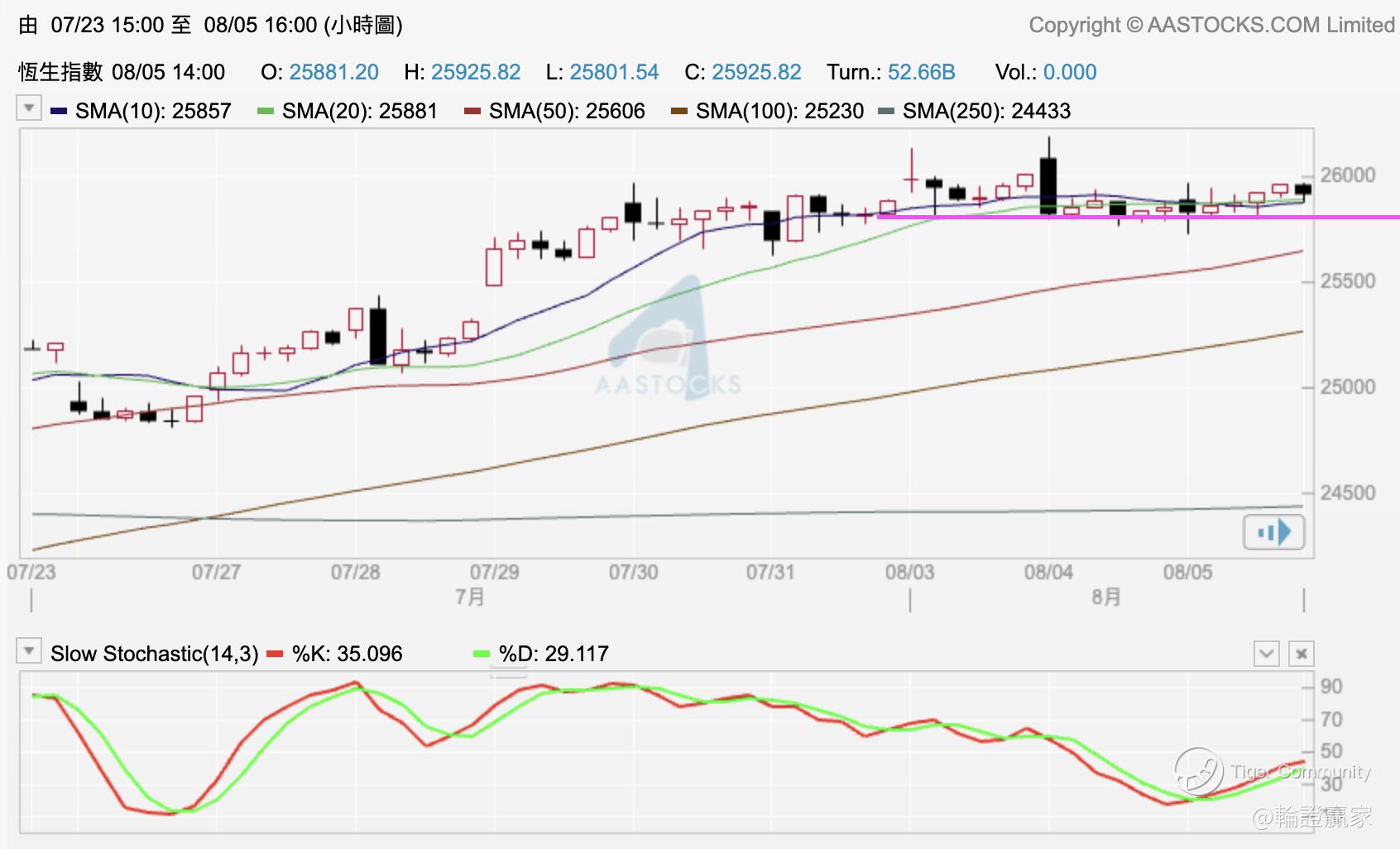Click the green %D line color swatch
The height and width of the screenshot is (849, 1400).
482,654
